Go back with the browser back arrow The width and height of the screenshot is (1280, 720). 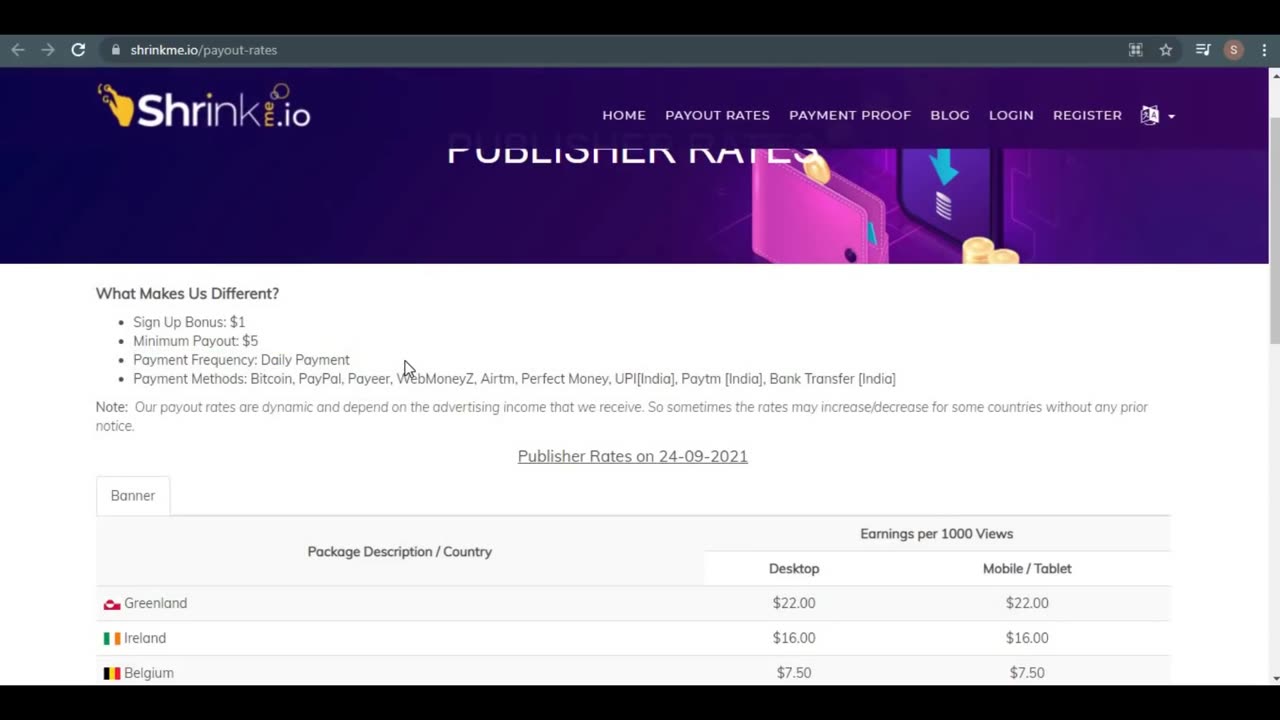(x=18, y=50)
